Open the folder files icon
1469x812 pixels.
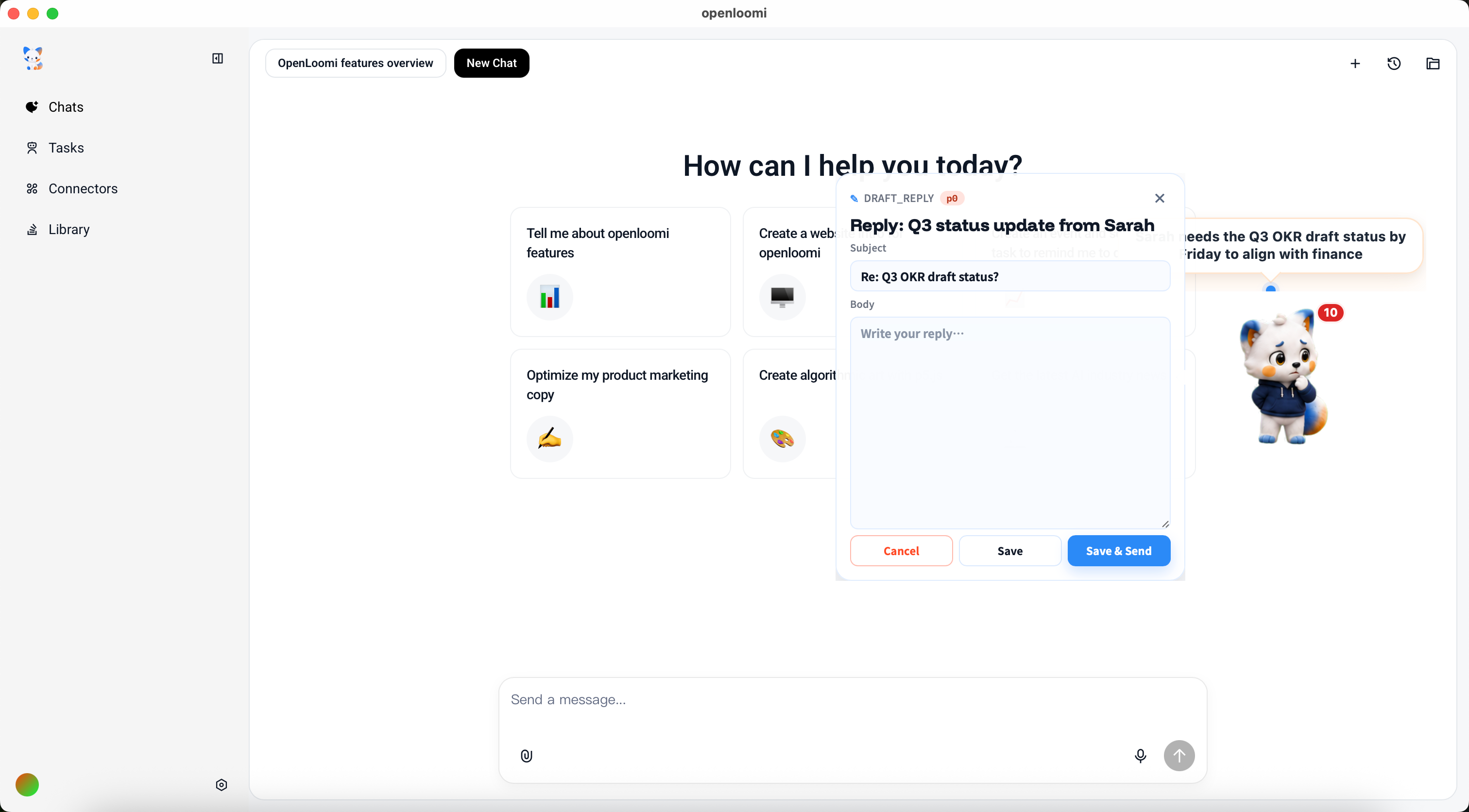(1433, 64)
